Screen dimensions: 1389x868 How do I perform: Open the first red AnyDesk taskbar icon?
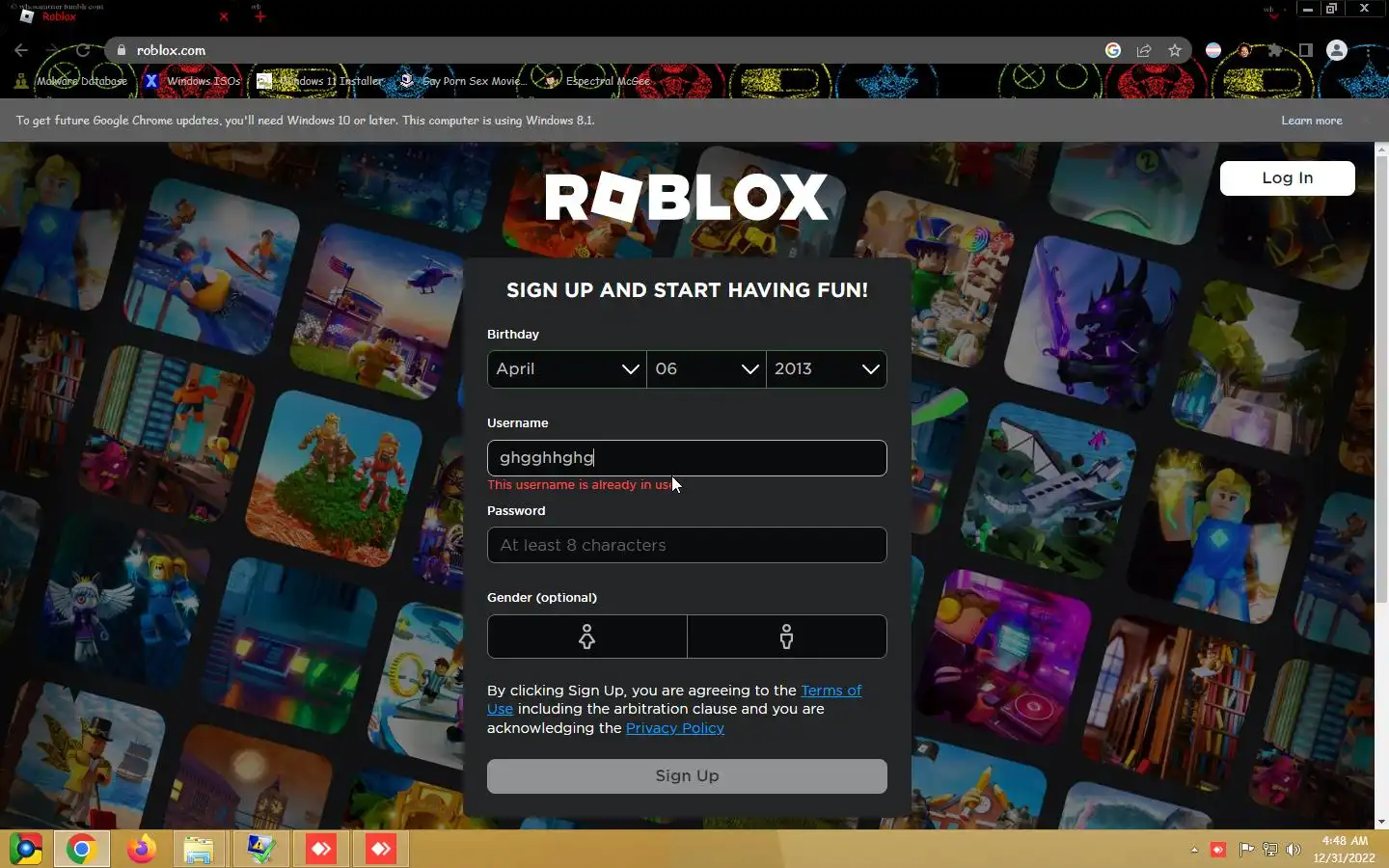[x=320, y=850]
